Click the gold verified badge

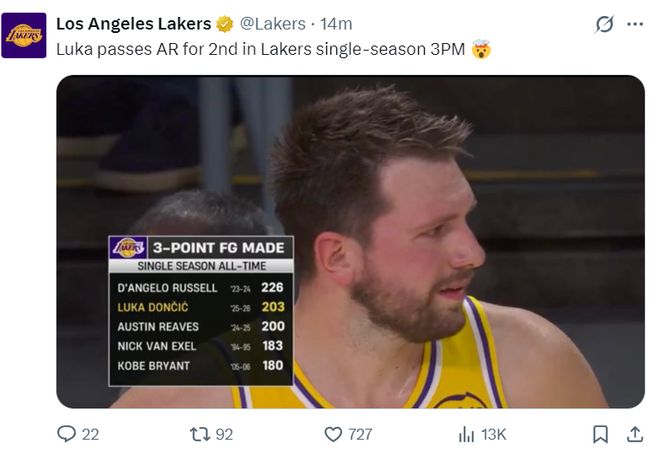tap(225, 24)
